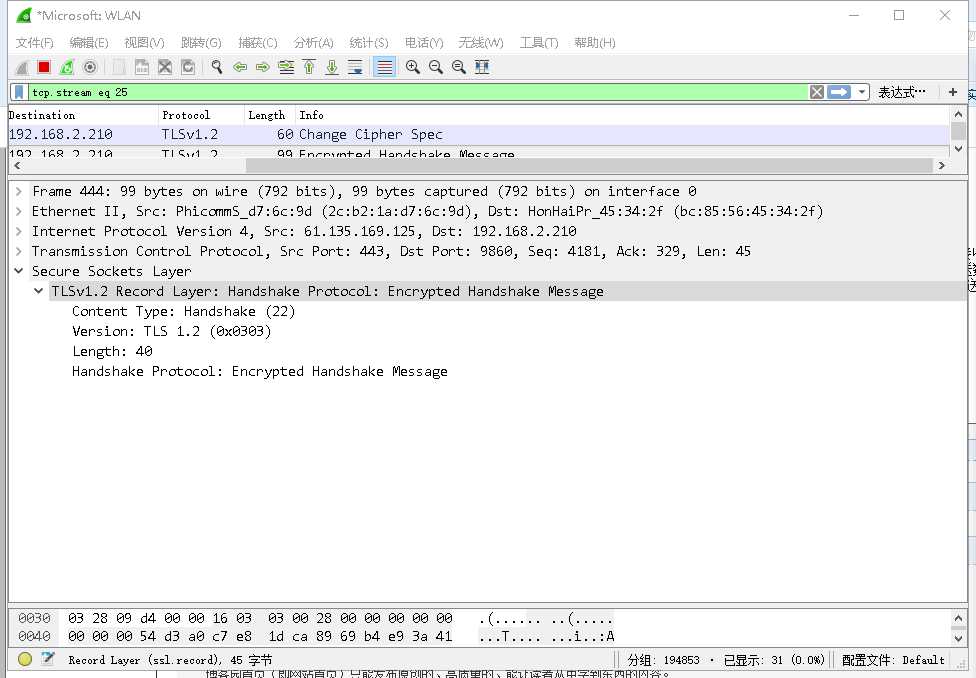The width and height of the screenshot is (976, 678).
Task: Open the 无线(W) menu
Action: click(481, 42)
